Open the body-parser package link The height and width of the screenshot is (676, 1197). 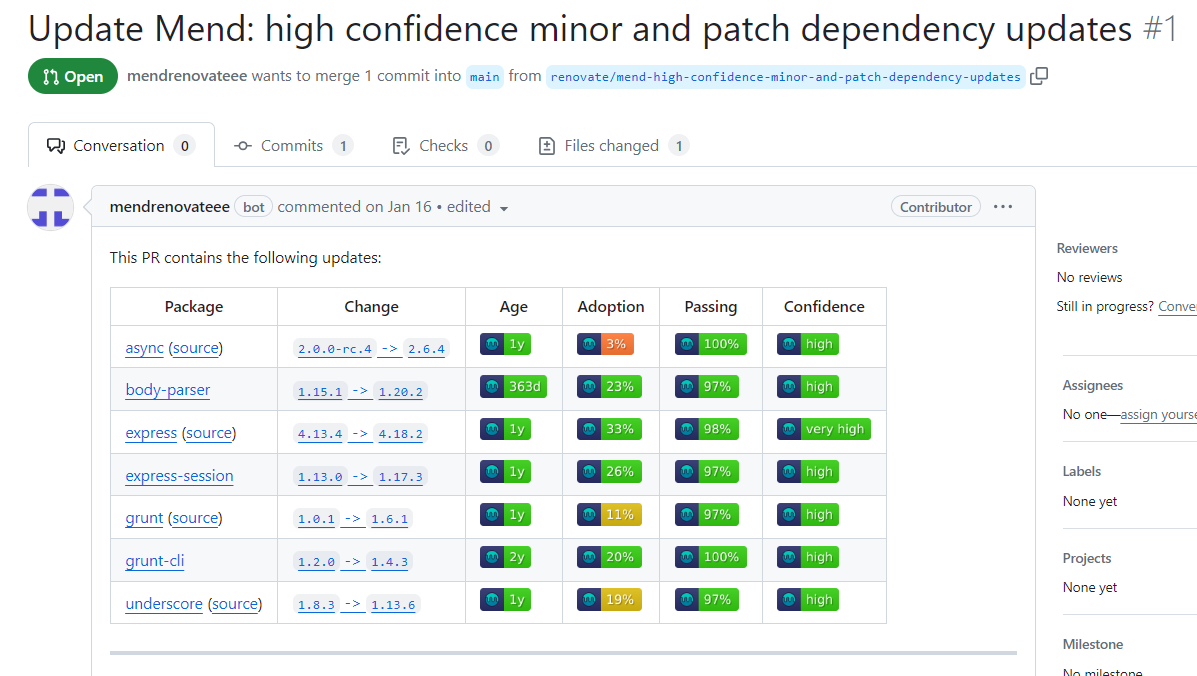[168, 390]
